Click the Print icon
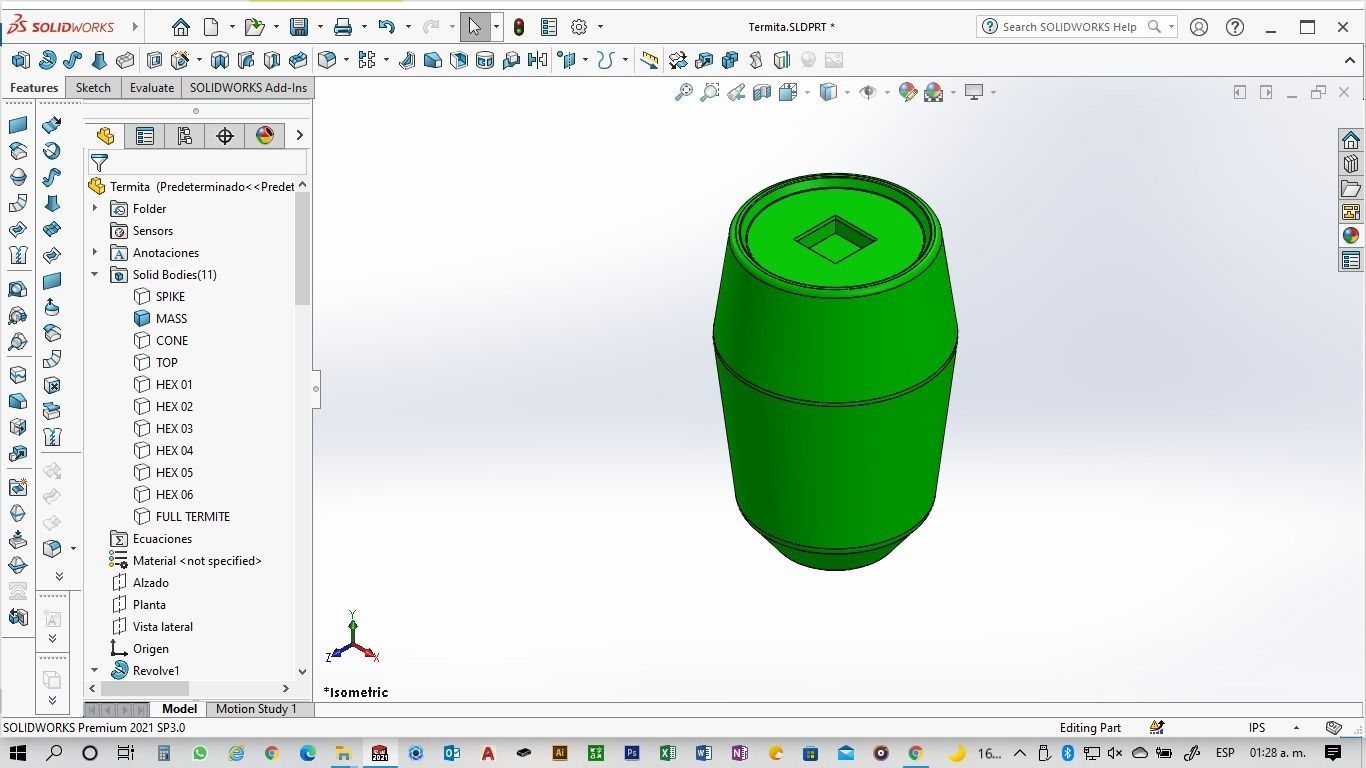Viewport: 1366px width, 768px height. pos(342,27)
